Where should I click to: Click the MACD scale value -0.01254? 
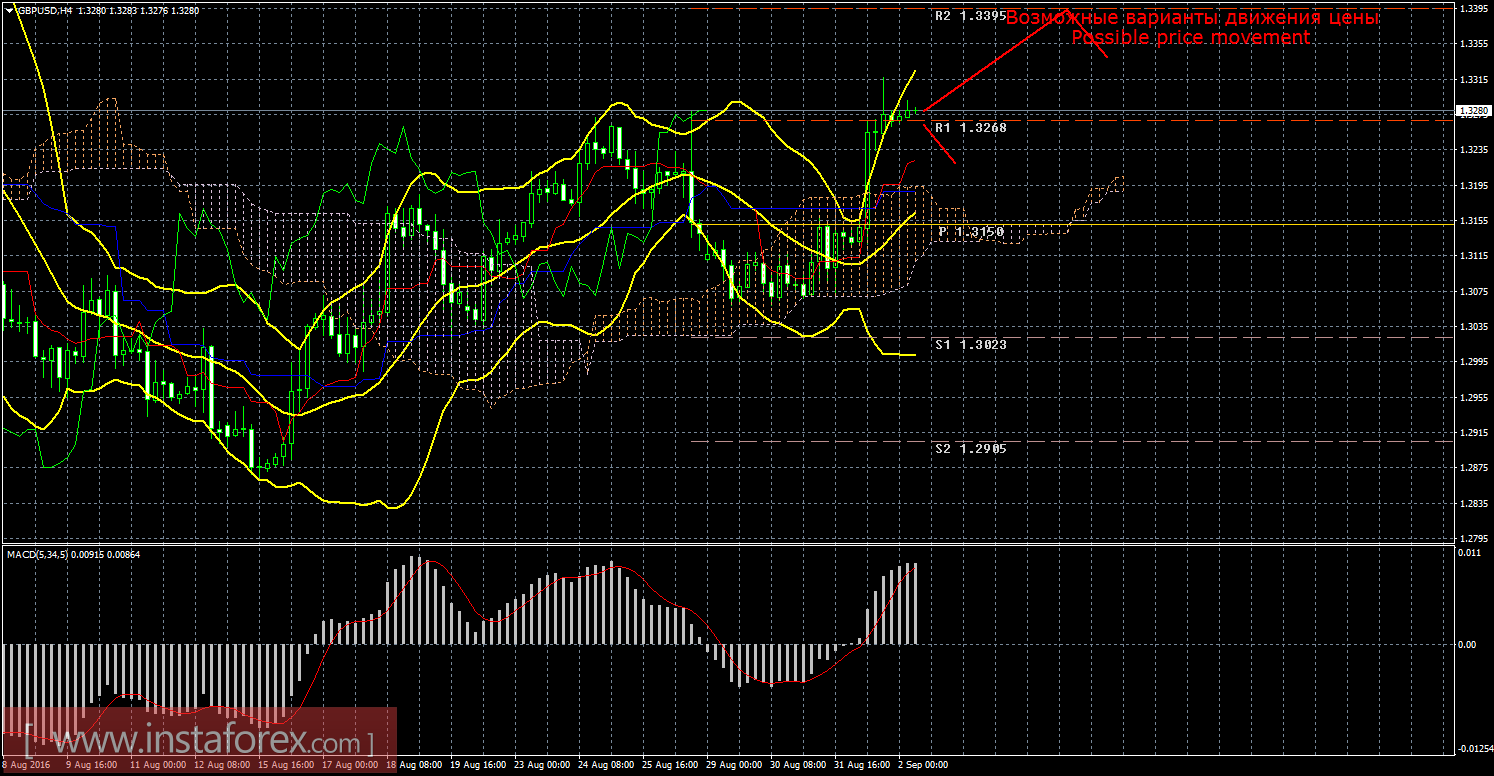pyautogui.click(x=1475, y=748)
